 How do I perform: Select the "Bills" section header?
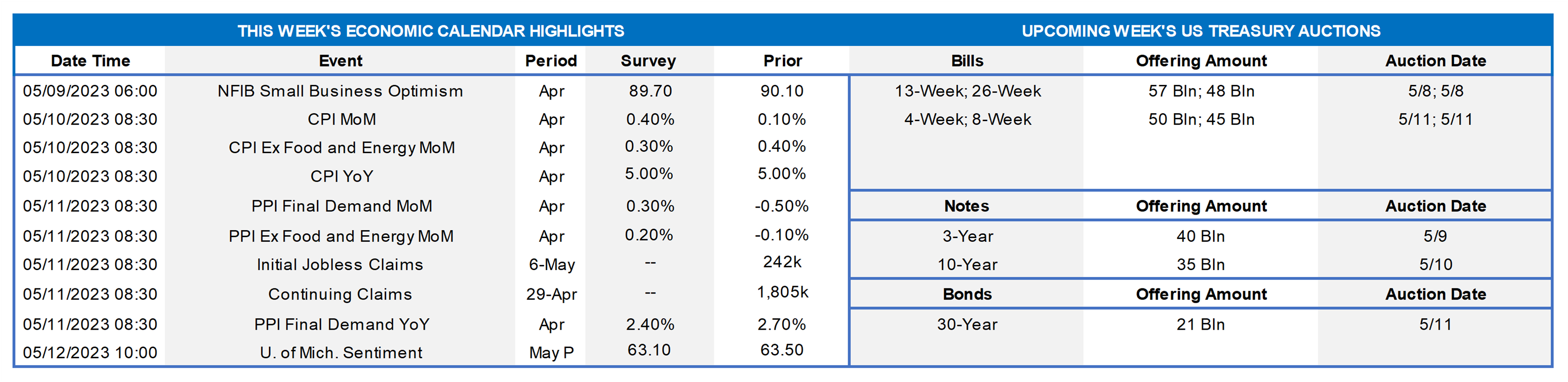(967, 61)
